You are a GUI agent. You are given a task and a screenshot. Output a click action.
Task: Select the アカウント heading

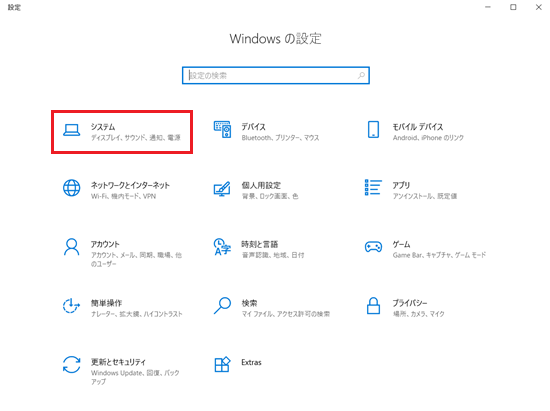pyautogui.click(x=105, y=244)
